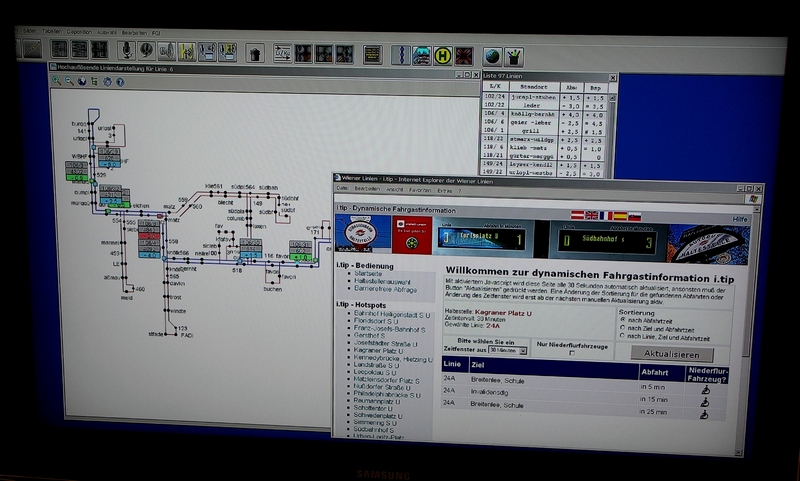Click the microphone icon in the top toolbar
The image size is (800, 481).
point(127,50)
